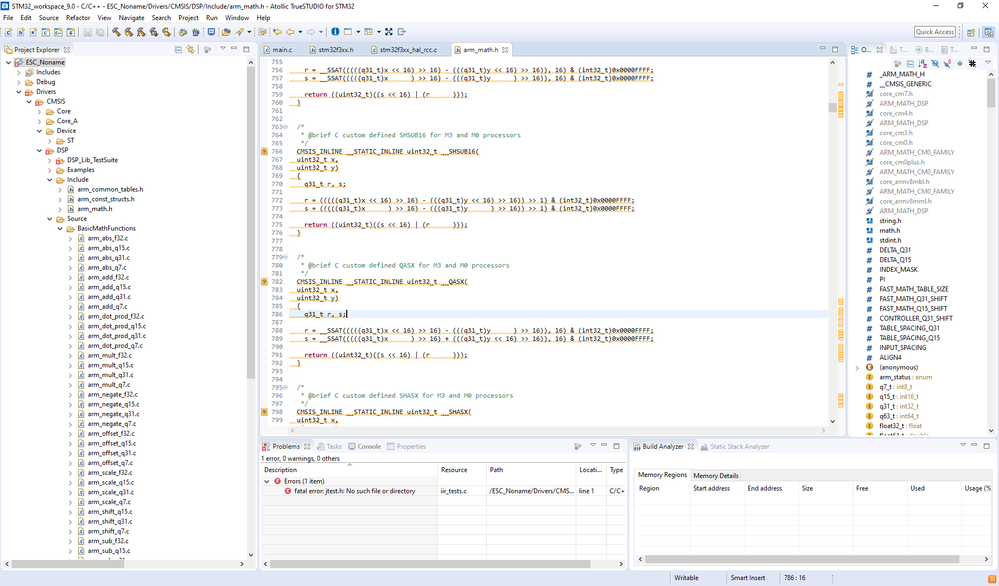The height and width of the screenshot is (586, 999).
Task: Click the Back navigation arrow in toolbar
Action: click(x=291, y=32)
